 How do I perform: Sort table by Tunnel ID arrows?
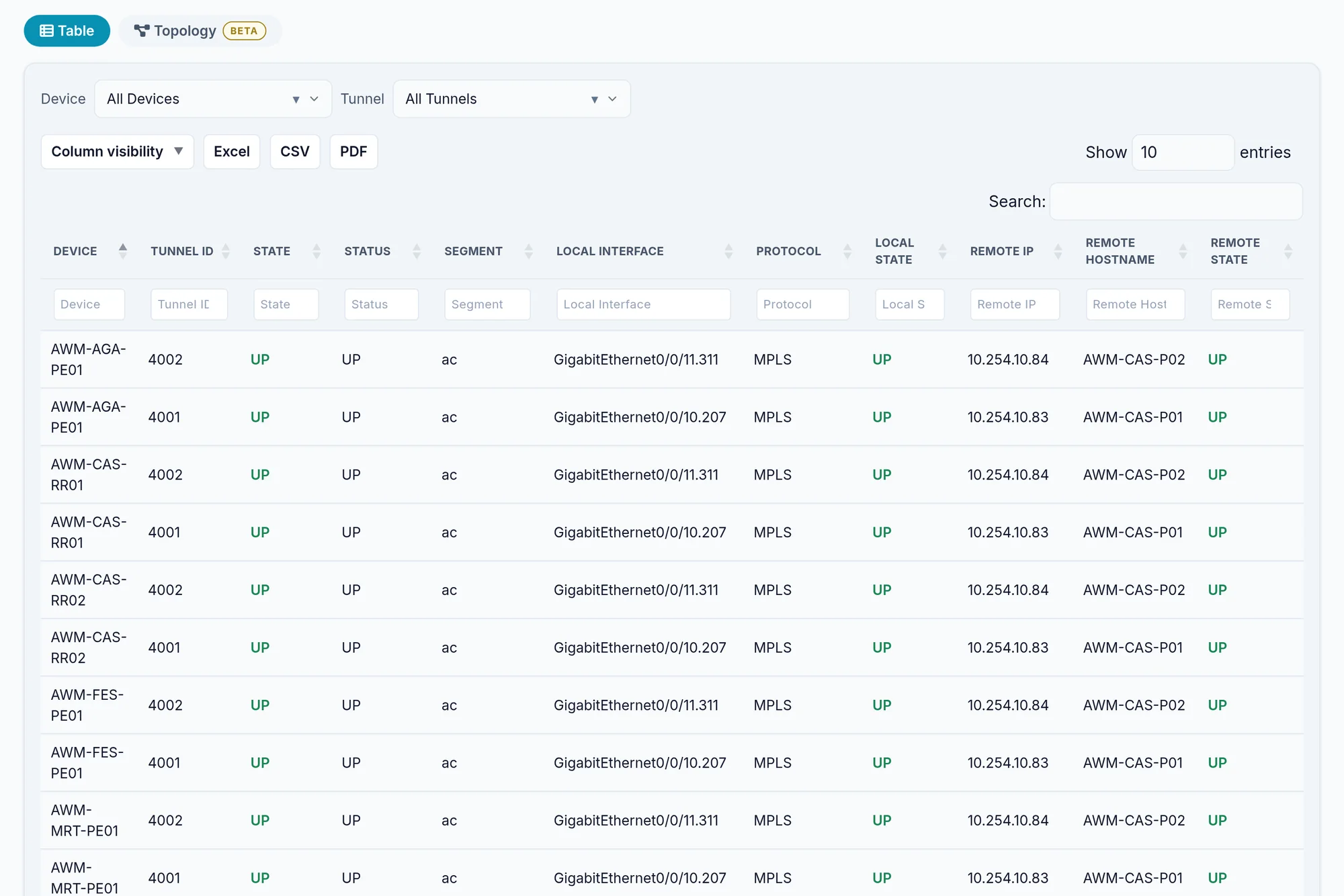click(226, 251)
